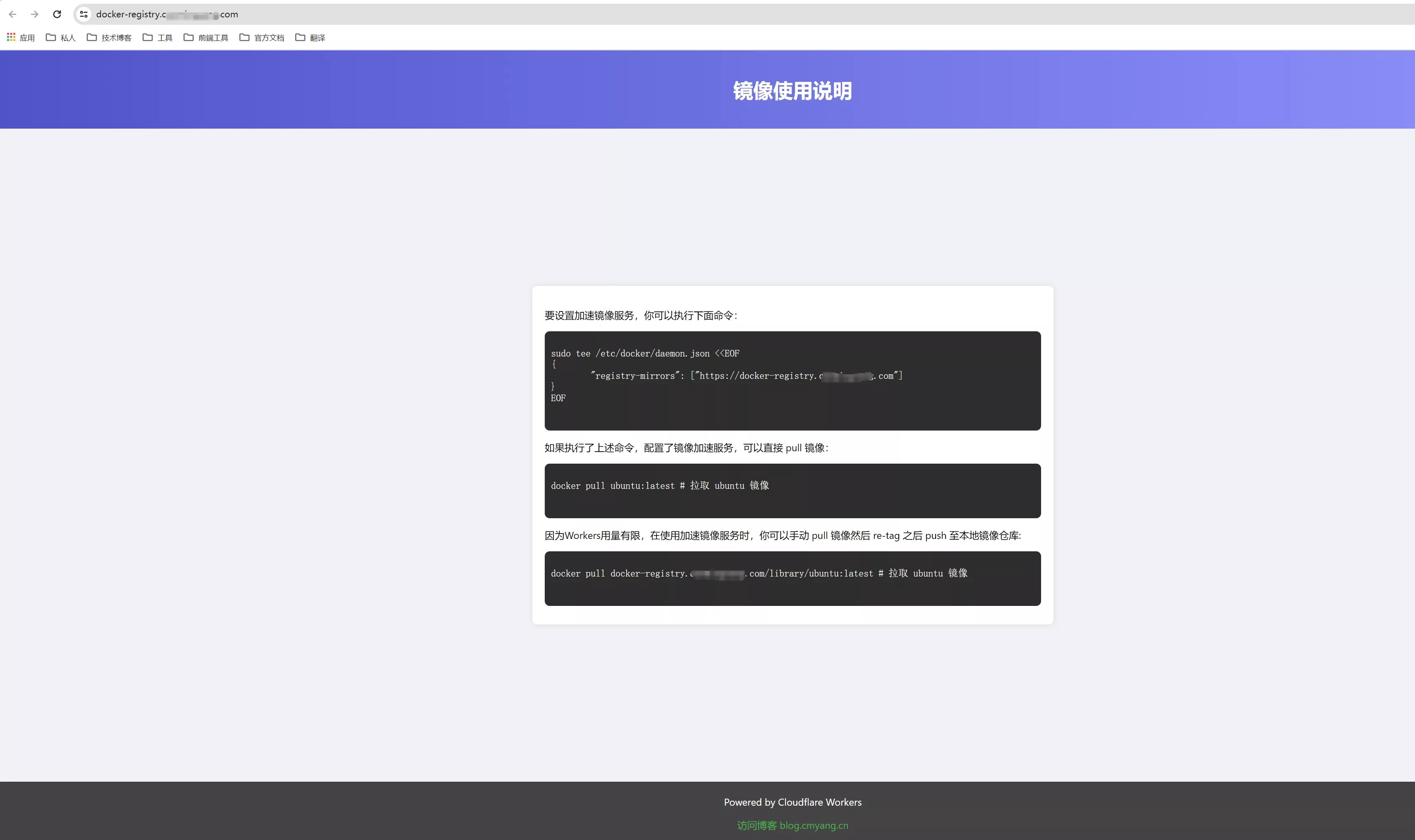Screen dimensions: 1415x840
Task: Click the Powered by Cloudflare Workers text
Action: point(792,802)
